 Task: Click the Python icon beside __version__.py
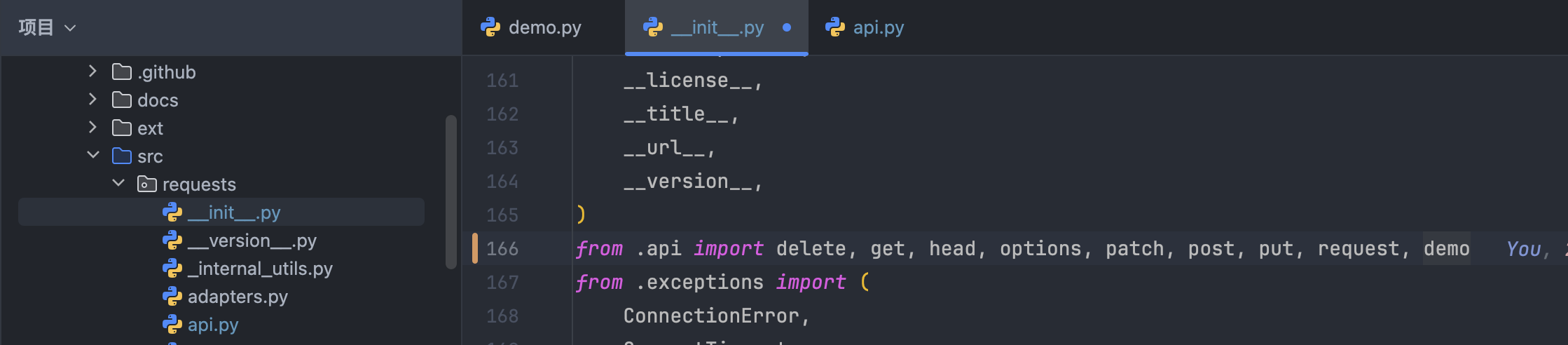click(172, 241)
